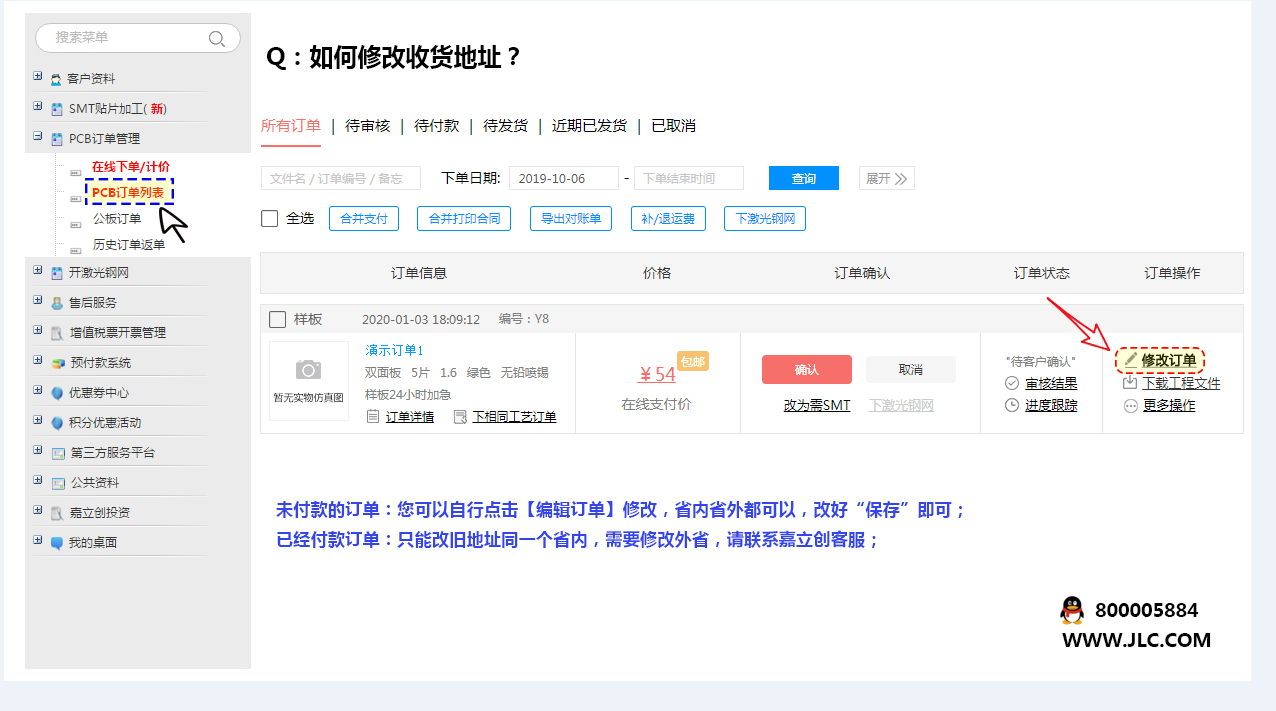
Task: Click the pencil icon beside 修改订单
Action: 1130,360
